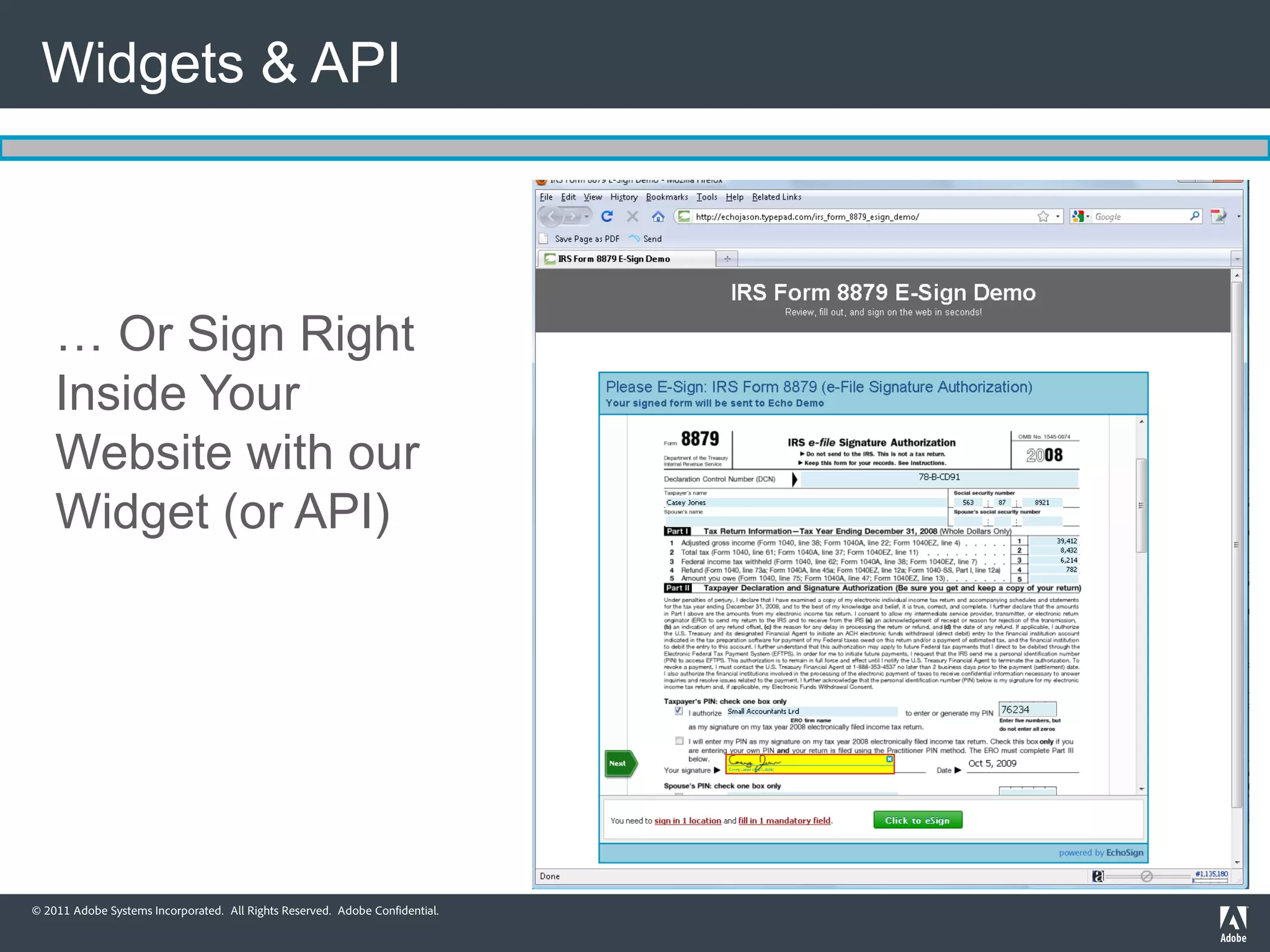Click the status bar 'a' icon
This screenshot has width=1270, height=952.
coord(1098,876)
